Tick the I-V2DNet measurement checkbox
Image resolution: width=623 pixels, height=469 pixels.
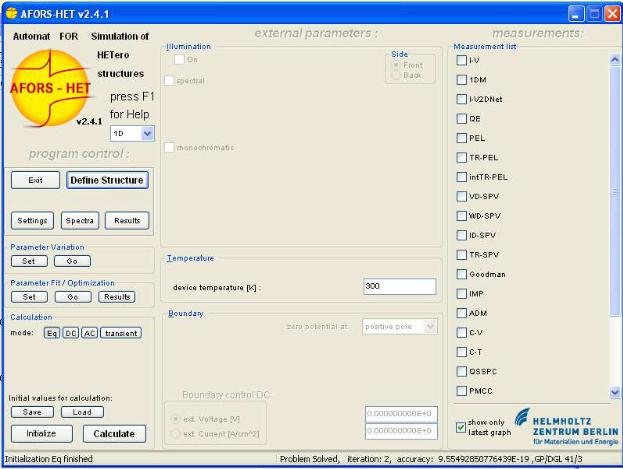click(461, 99)
